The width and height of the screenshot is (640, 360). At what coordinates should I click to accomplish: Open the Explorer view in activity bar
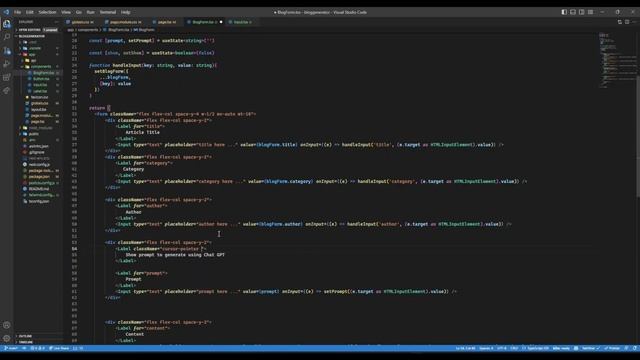pyautogui.click(x=7, y=24)
